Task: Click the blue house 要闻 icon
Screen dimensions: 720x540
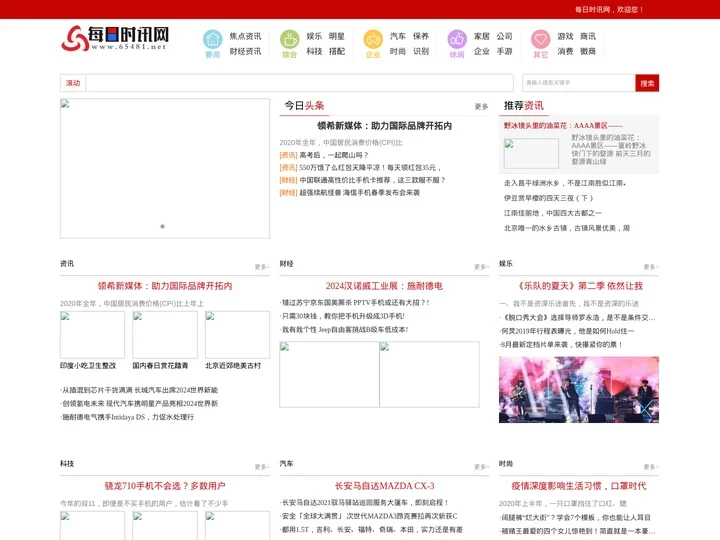Action: [213, 39]
